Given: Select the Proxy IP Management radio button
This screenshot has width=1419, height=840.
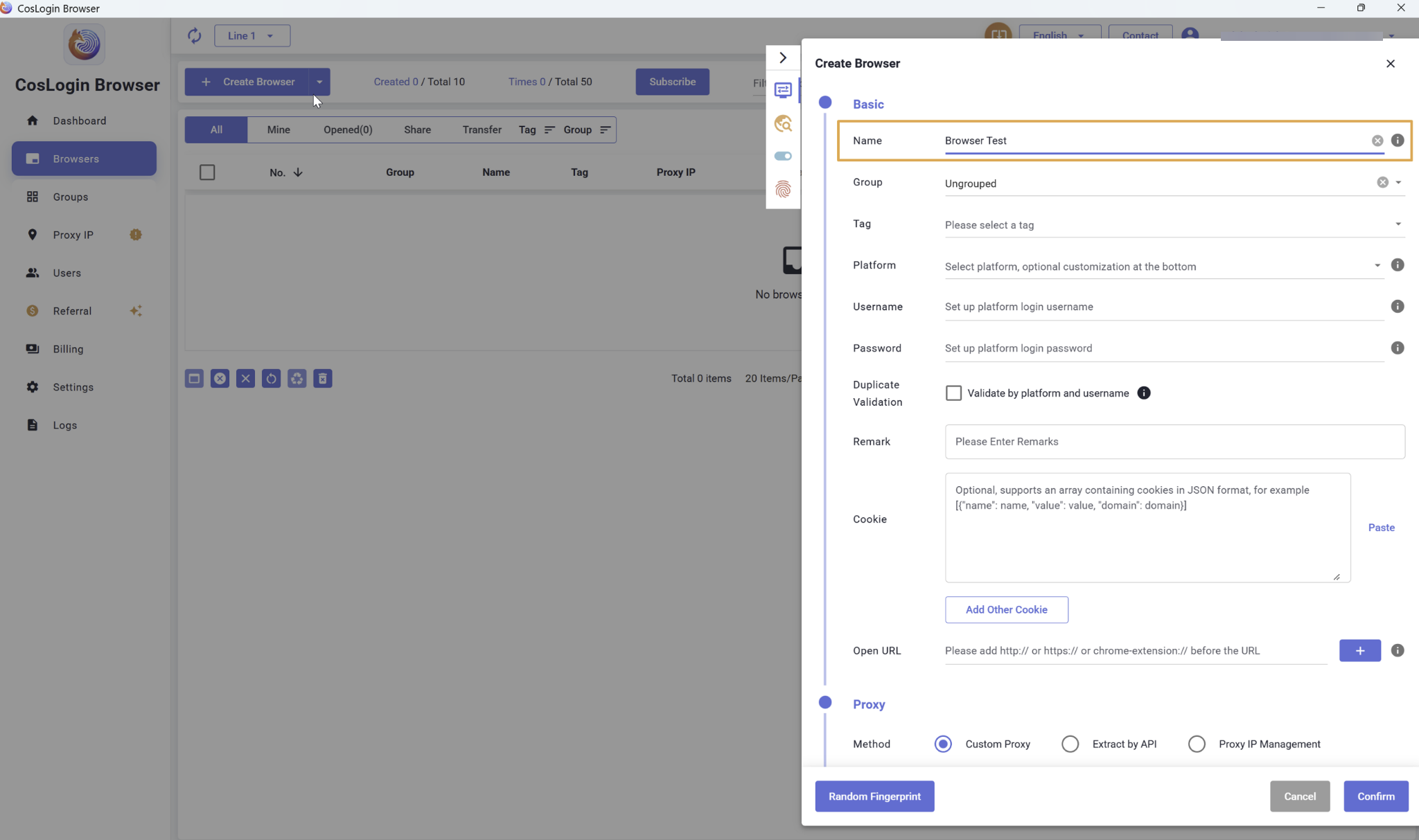Looking at the screenshot, I should 1197,744.
